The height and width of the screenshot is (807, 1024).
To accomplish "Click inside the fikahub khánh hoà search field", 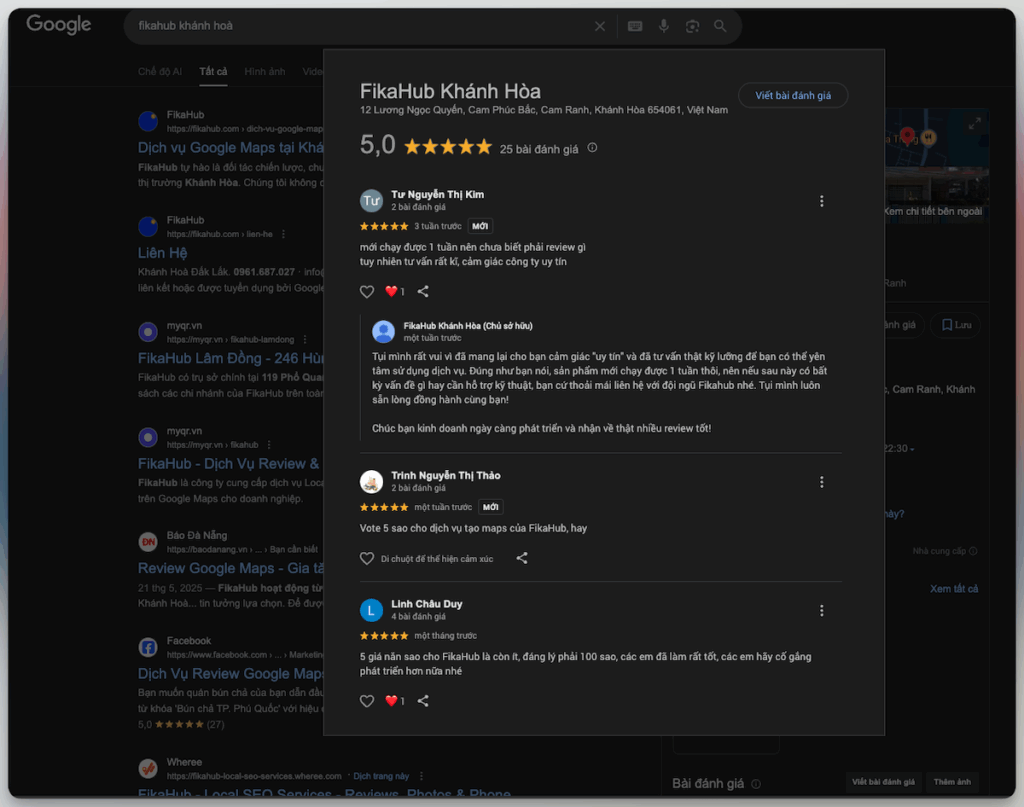I will (x=359, y=26).
